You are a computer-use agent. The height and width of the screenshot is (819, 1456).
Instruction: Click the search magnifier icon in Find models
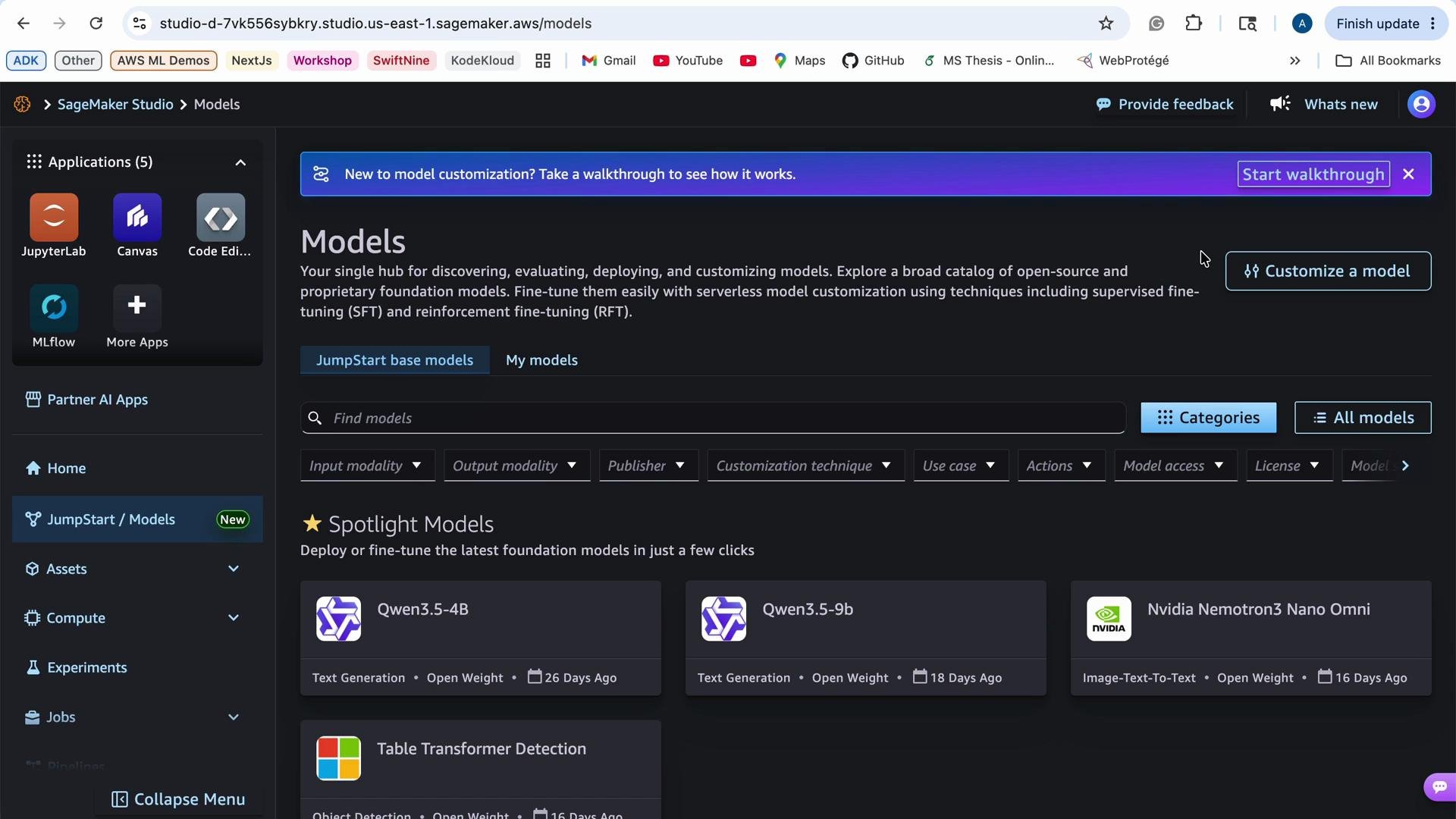click(x=315, y=419)
